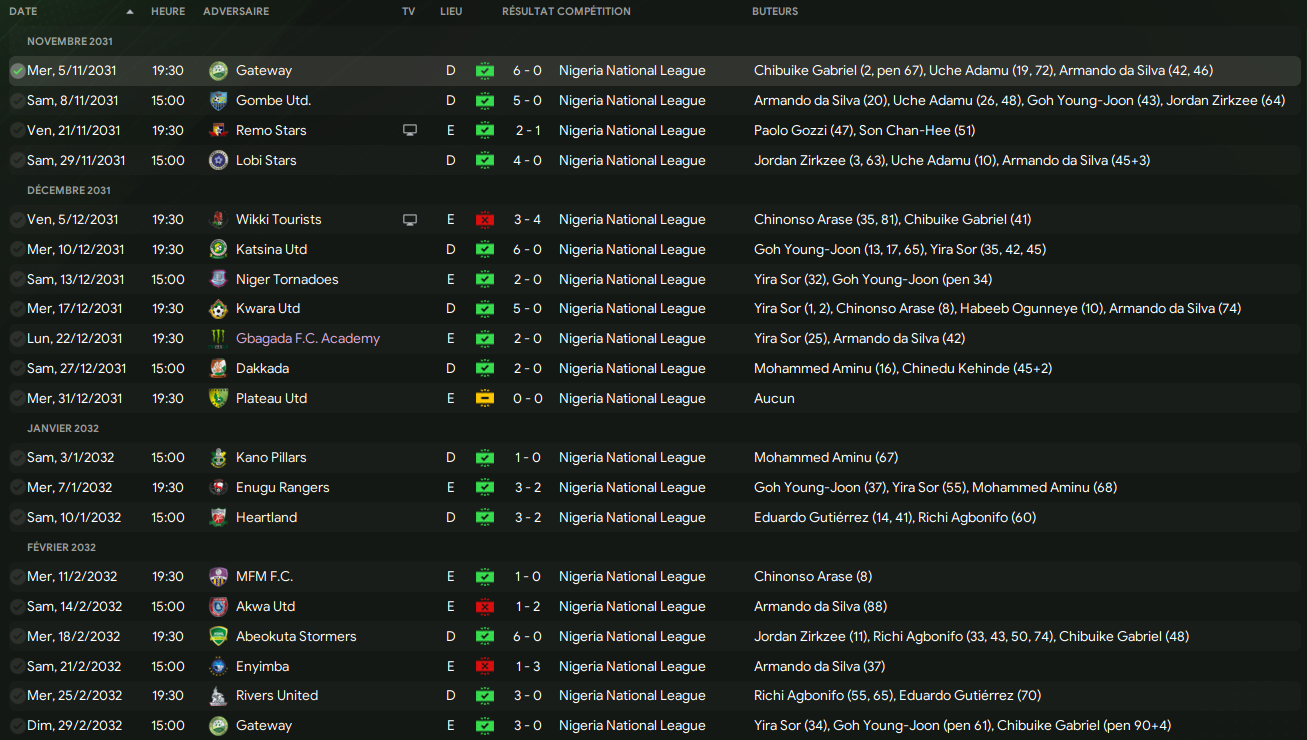
Task: Sort by the COMPÉTITION column header
Action: (594, 12)
